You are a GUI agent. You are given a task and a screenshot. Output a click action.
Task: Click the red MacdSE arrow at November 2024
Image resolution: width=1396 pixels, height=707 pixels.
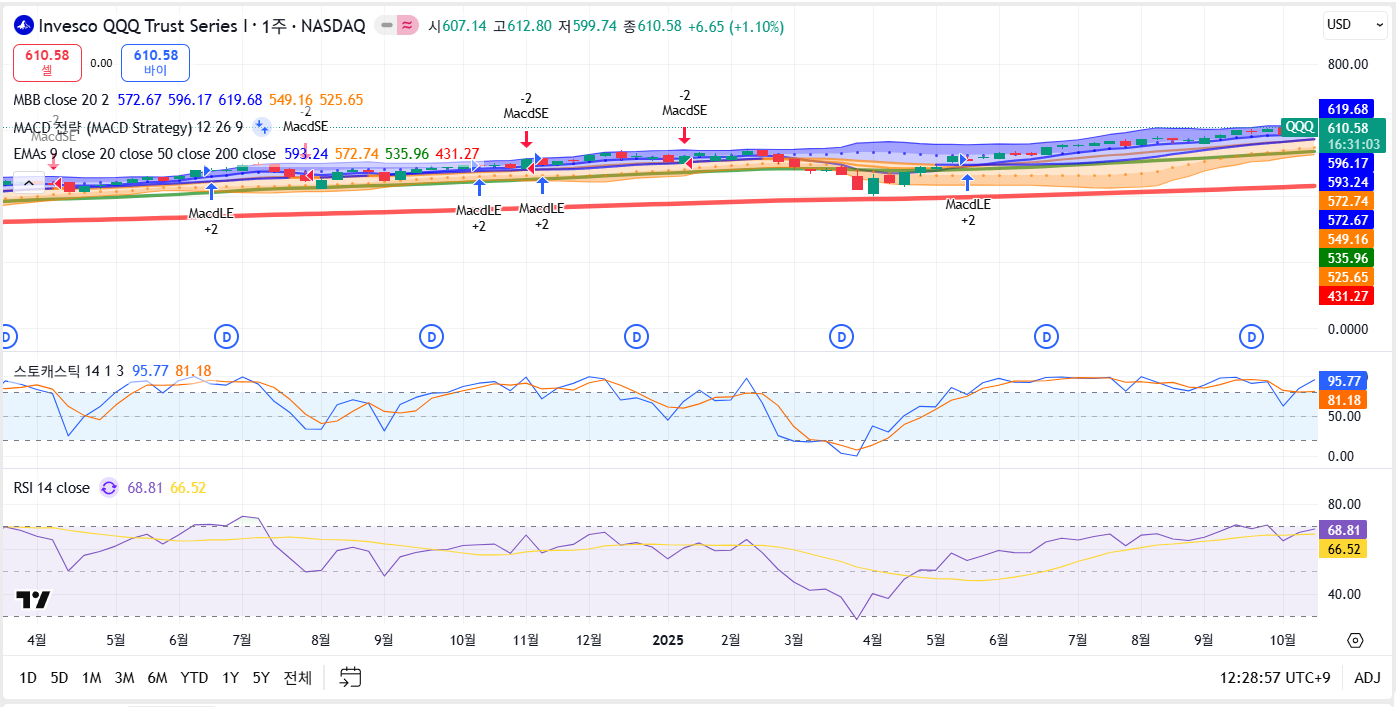point(526,139)
